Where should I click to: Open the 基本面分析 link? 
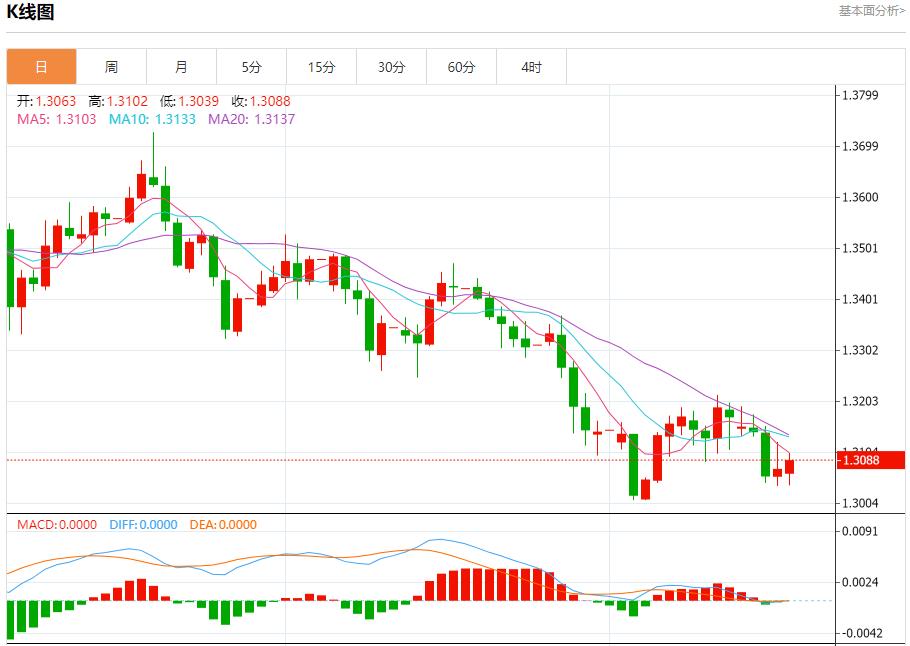click(871, 11)
